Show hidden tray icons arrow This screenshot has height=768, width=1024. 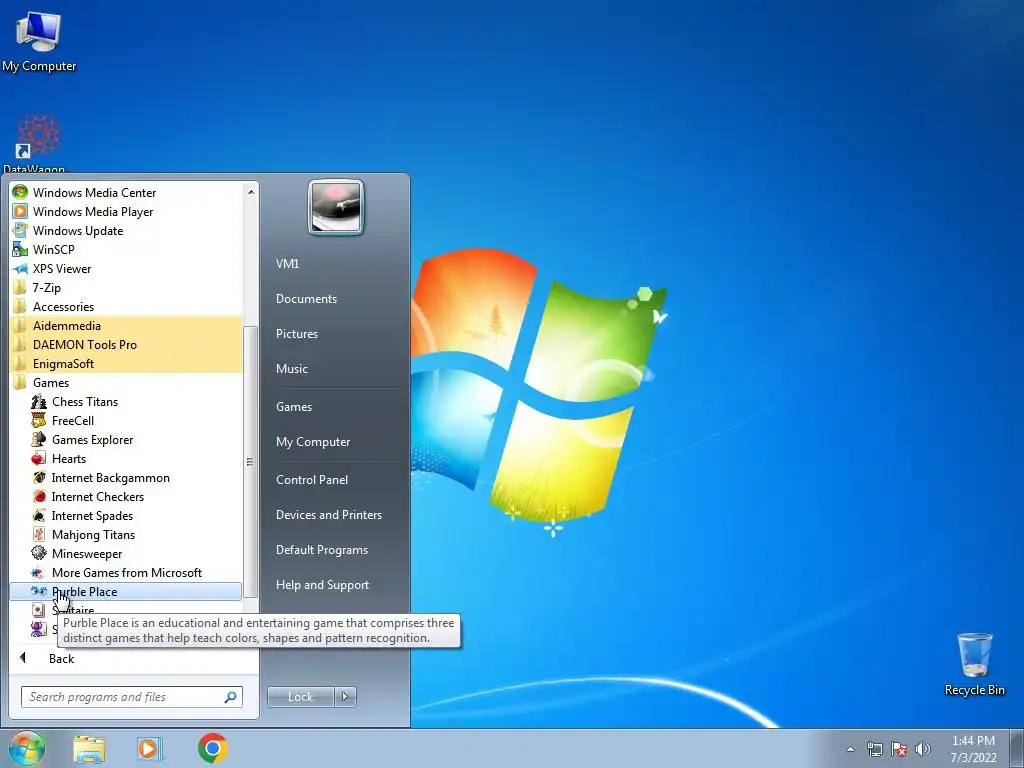tap(850, 749)
